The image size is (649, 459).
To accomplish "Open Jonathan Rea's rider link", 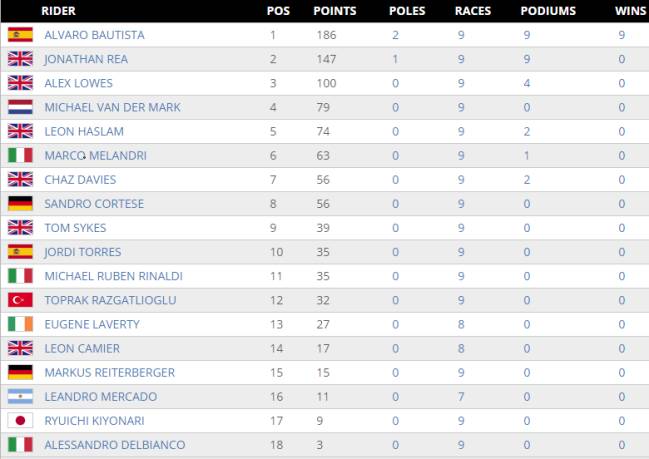I will (86, 59).
